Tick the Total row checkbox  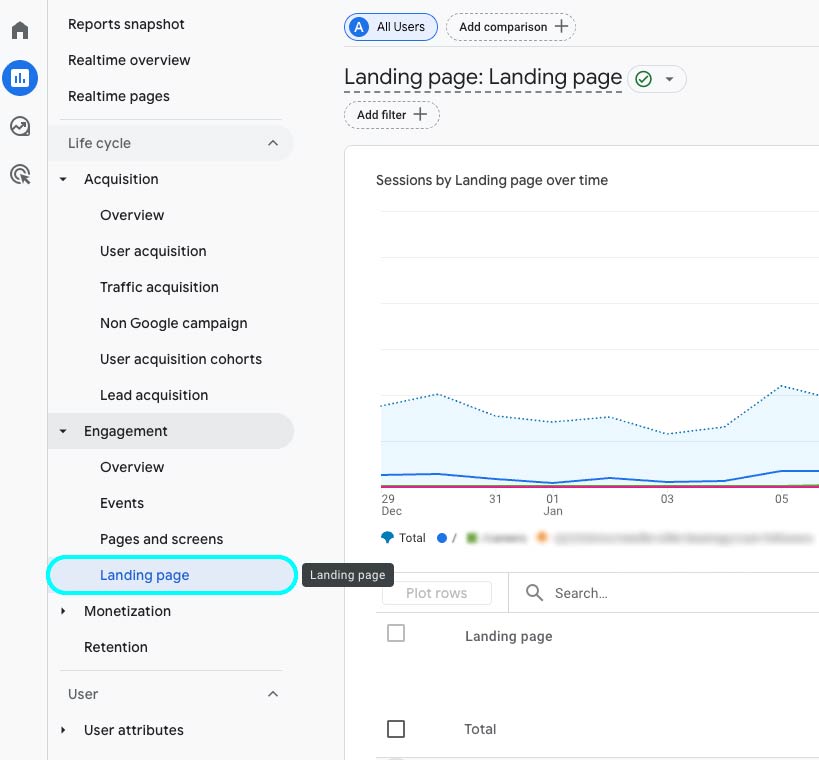(x=396, y=729)
